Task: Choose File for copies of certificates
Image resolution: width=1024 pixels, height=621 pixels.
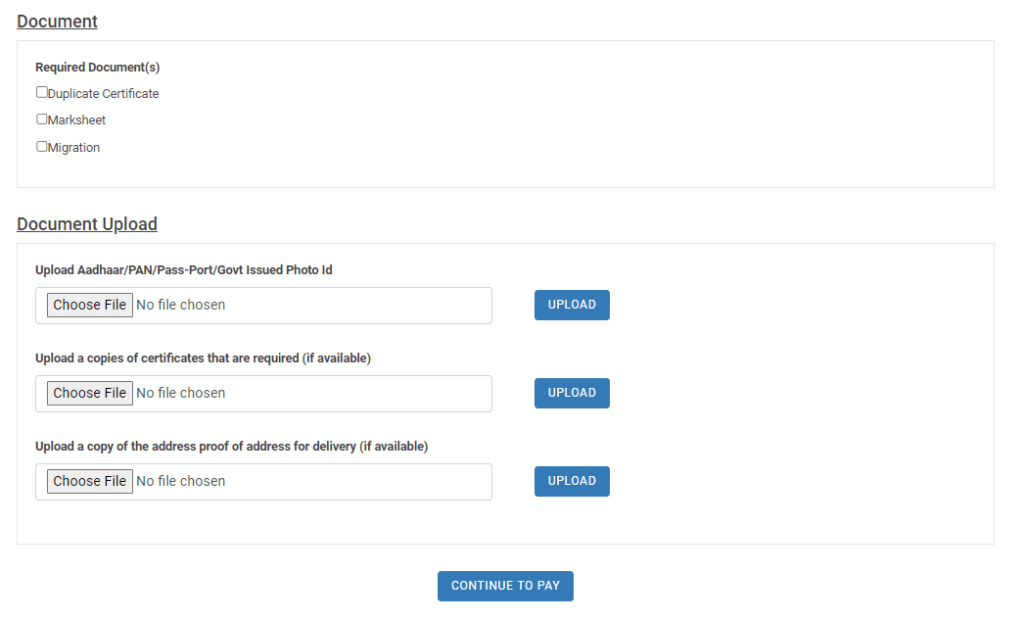Action: (89, 393)
